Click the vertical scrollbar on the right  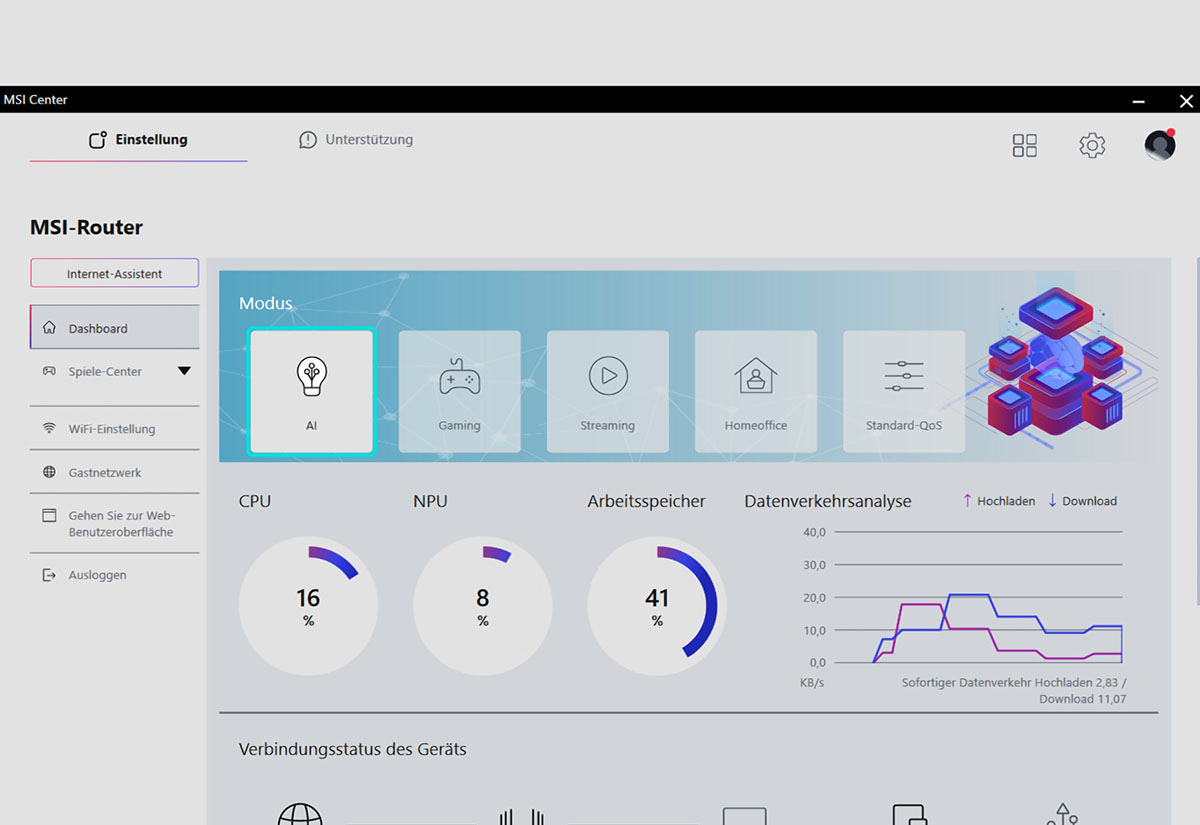(x=1197, y=430)
